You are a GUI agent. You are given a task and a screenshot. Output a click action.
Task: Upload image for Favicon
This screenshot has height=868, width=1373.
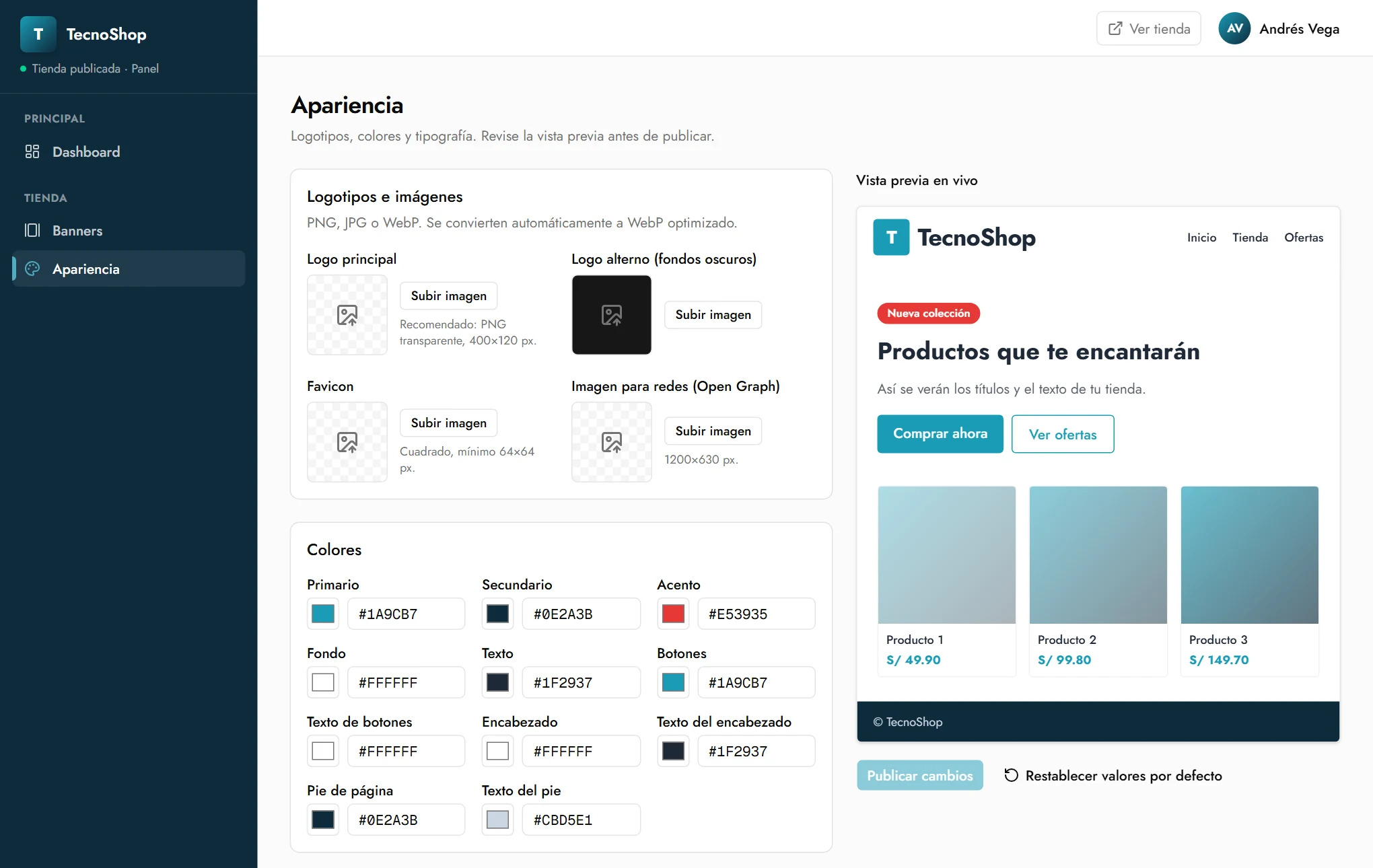(449, 423)
